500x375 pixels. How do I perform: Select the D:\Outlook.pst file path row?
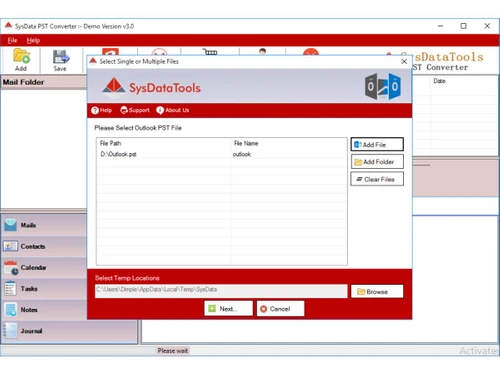point(119,154)
